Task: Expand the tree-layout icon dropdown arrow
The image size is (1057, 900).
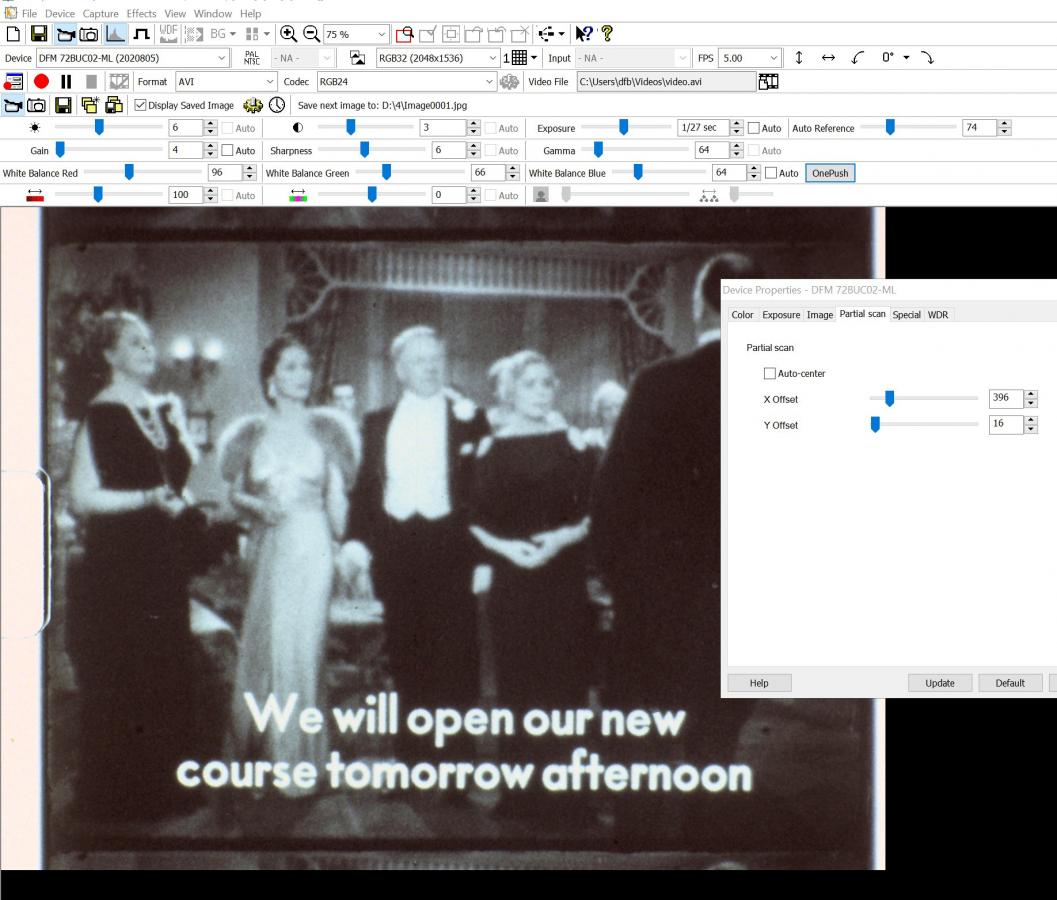Action: [561, 34]
